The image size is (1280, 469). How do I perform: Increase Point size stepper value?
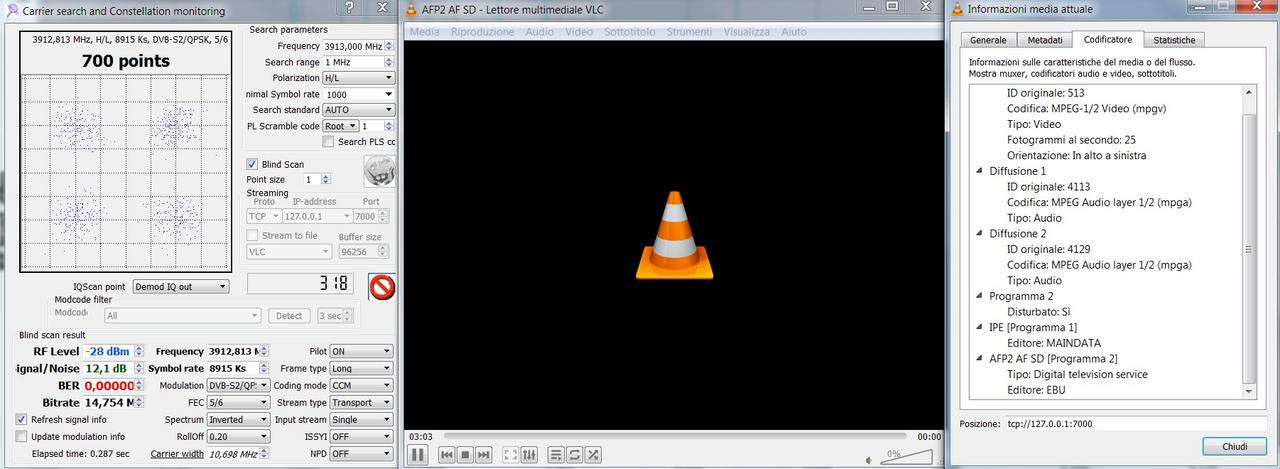click(x=325, y=176)
